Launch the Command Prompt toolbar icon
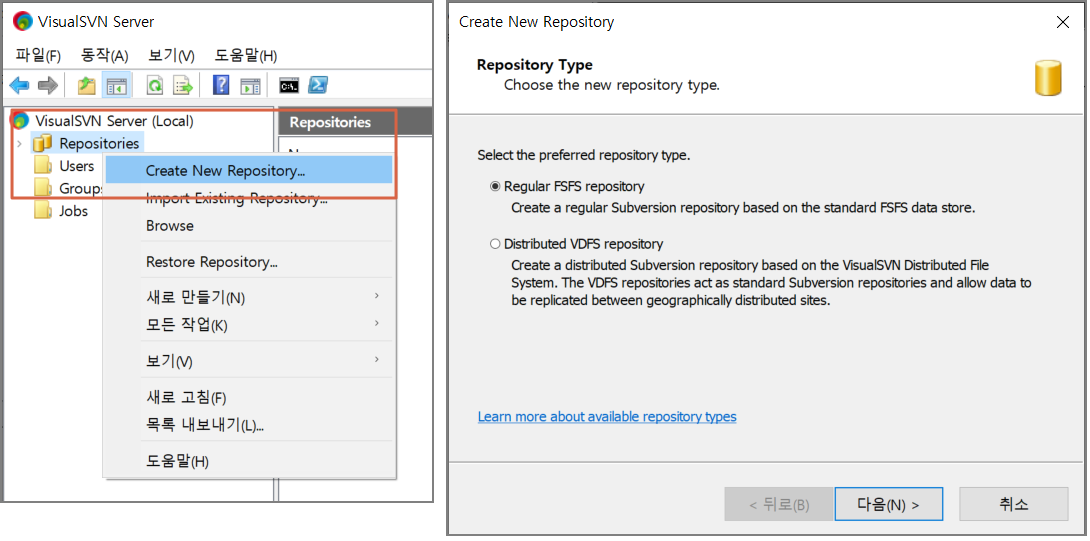This screenshot has height=541, width=1090. click(289, 86)
